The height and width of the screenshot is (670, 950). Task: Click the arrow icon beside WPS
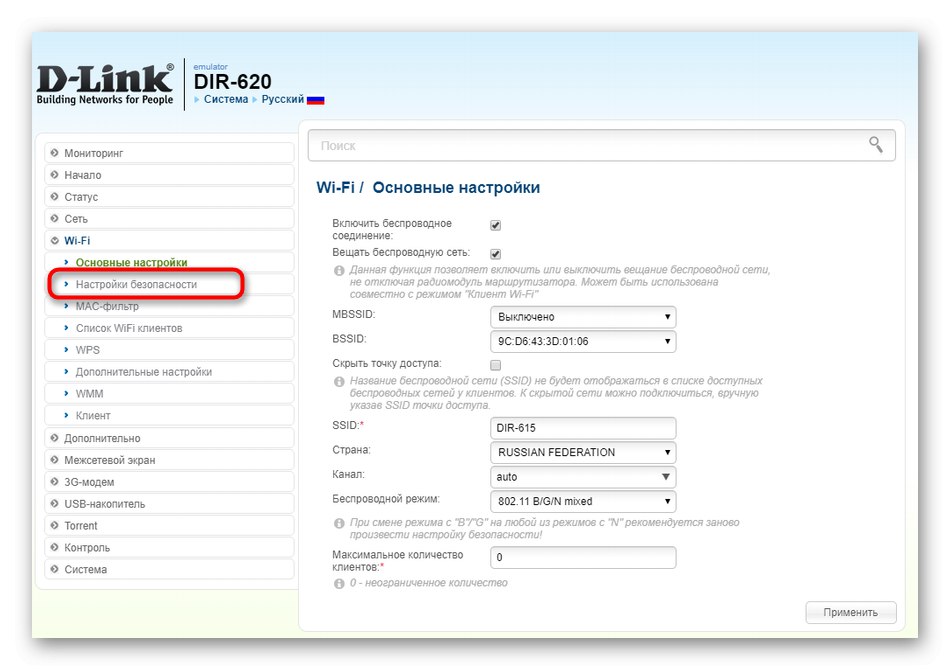point(65,349)
